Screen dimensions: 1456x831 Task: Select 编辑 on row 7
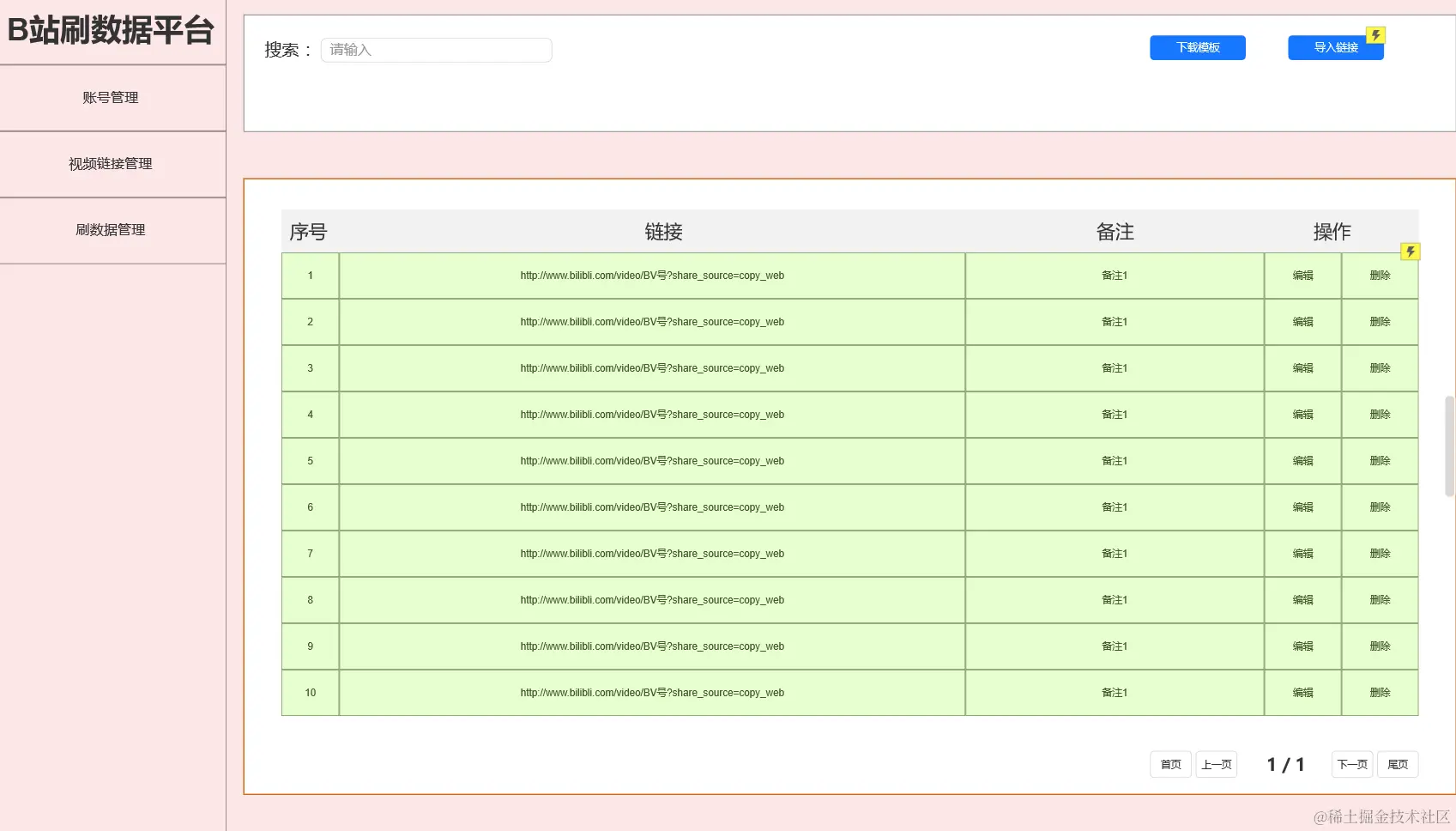pyautogui.click(x=1302, y=554)
